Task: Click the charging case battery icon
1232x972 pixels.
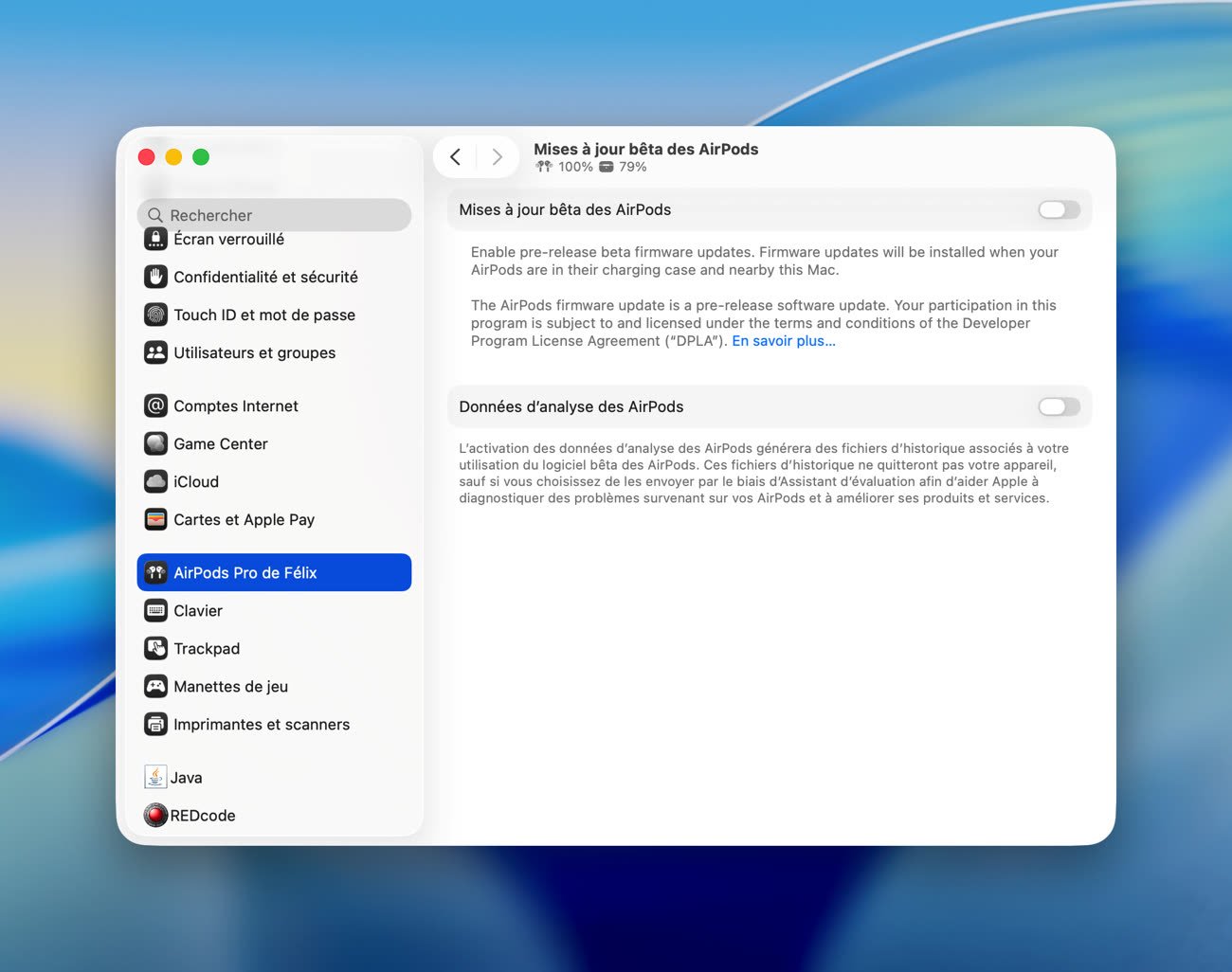Action: click(x=607, y=167)
